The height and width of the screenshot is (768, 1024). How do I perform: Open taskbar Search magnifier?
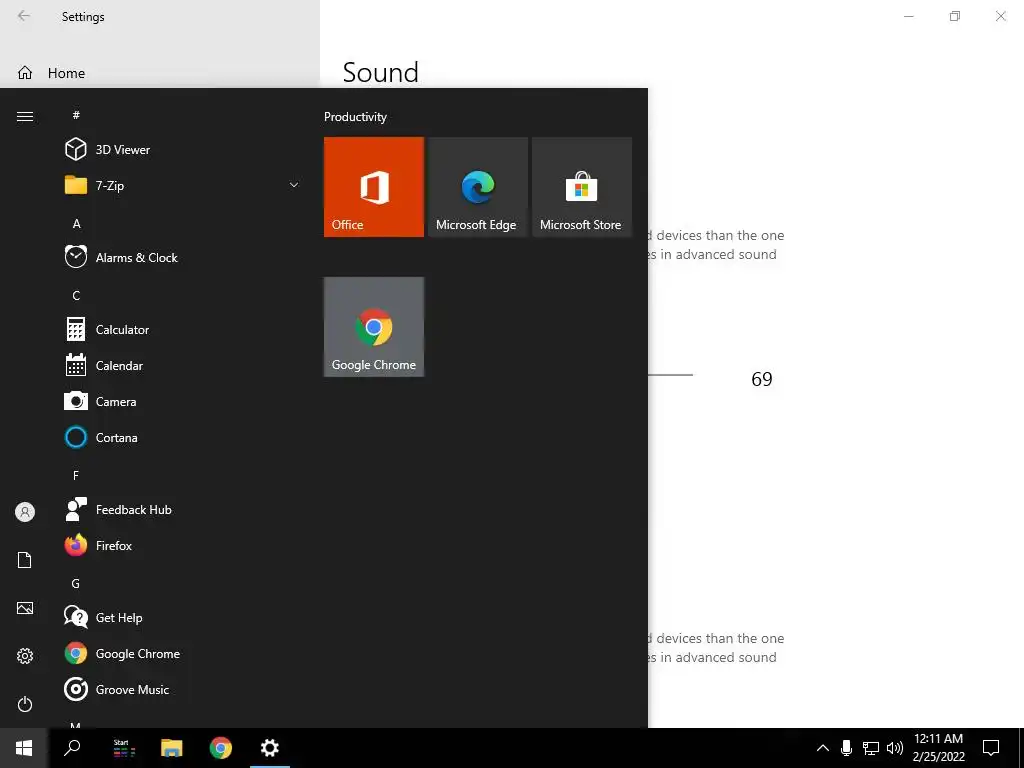click(x=72, y=748)
